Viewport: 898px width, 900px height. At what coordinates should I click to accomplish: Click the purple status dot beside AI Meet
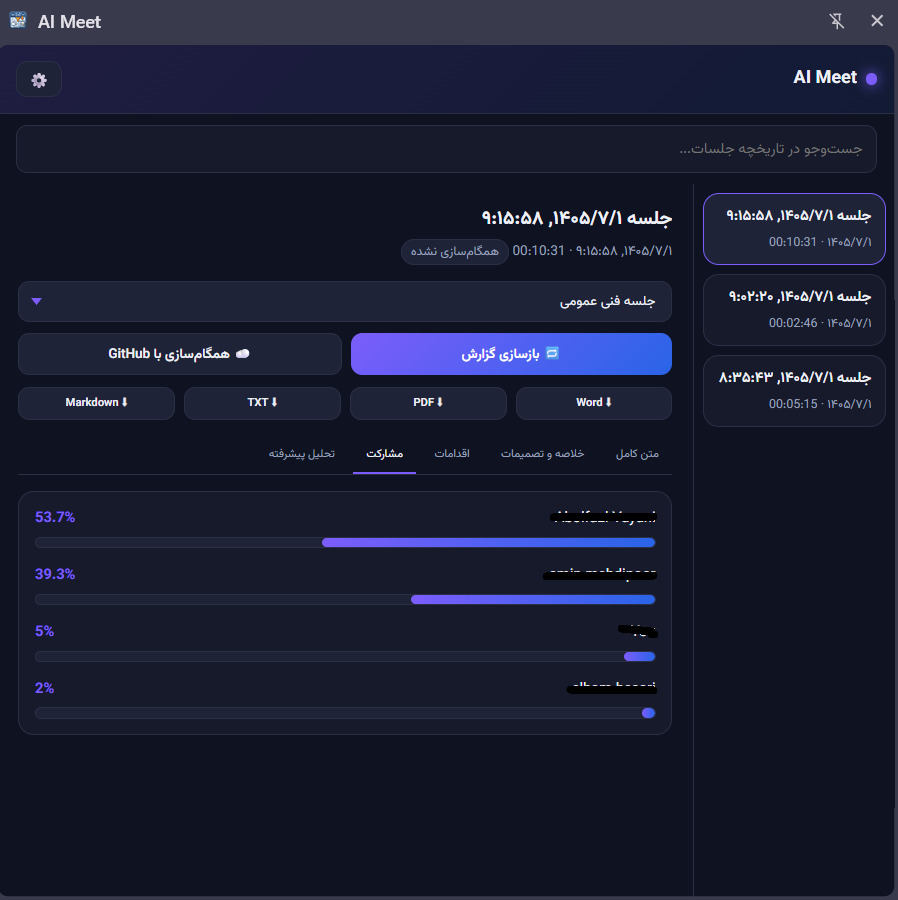tap(871, 79)
